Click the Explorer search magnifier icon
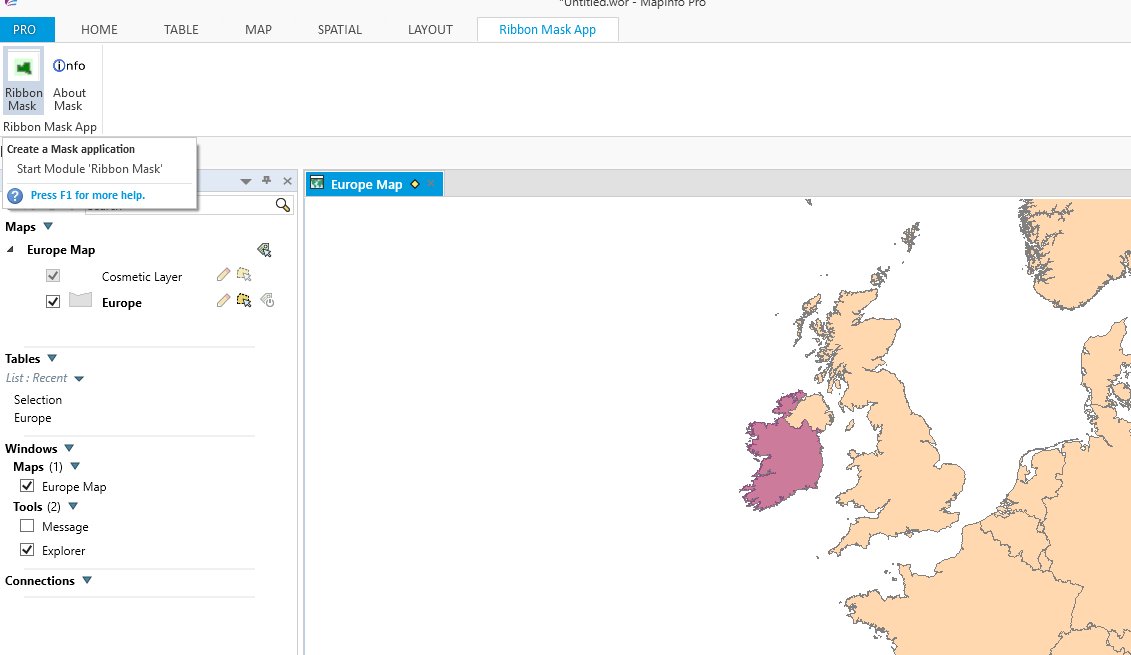The width and height of the screenshot is (1131, 655). 283,206
